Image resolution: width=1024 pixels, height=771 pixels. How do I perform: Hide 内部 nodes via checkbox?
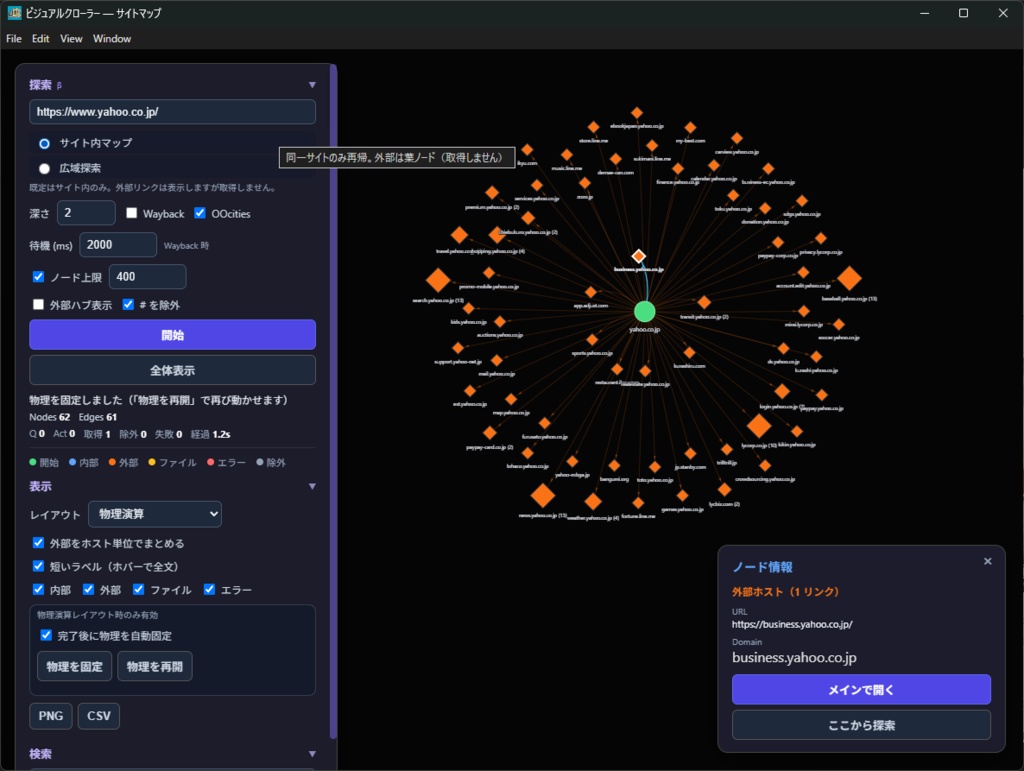(x=39, y=590)
